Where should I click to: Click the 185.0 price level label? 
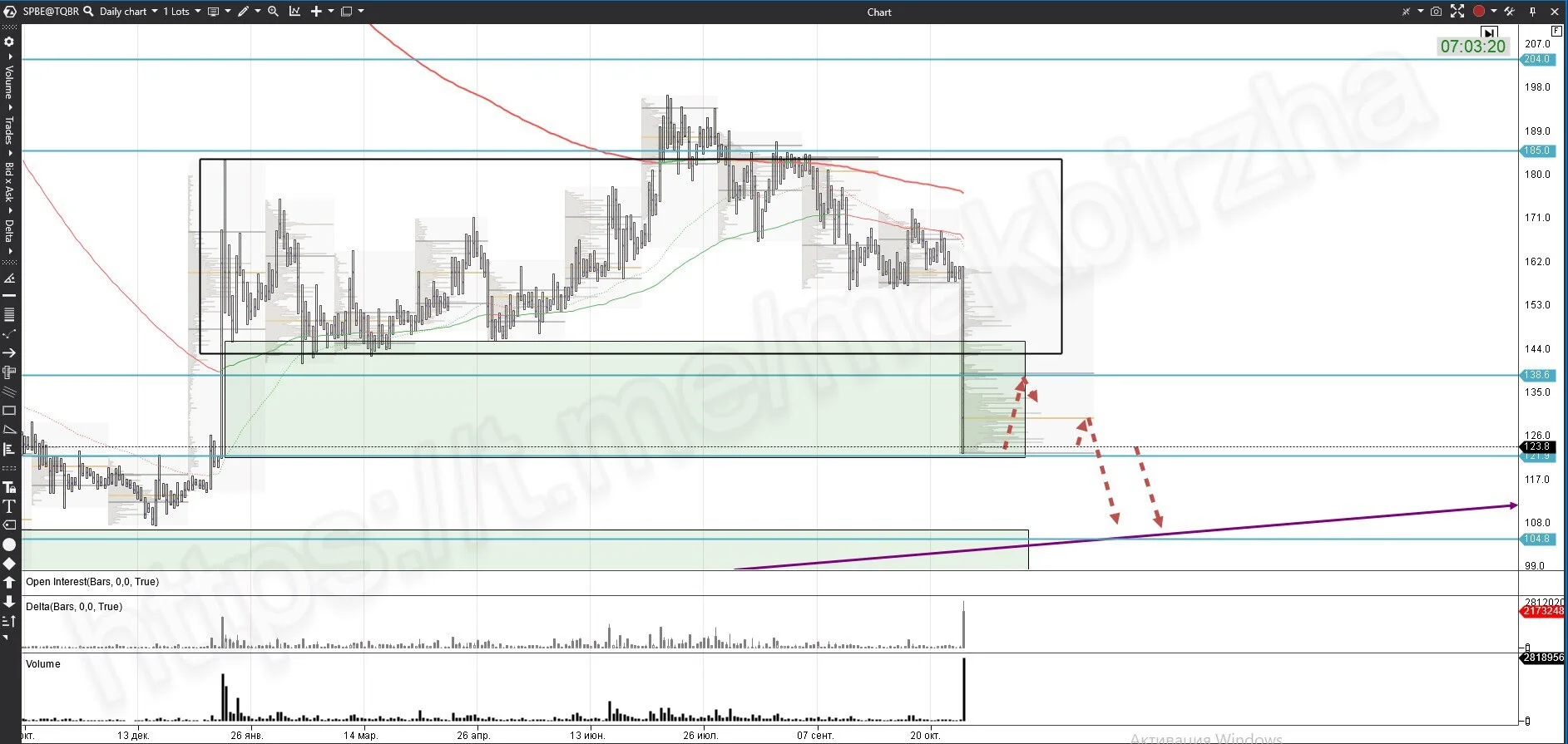1536,150
